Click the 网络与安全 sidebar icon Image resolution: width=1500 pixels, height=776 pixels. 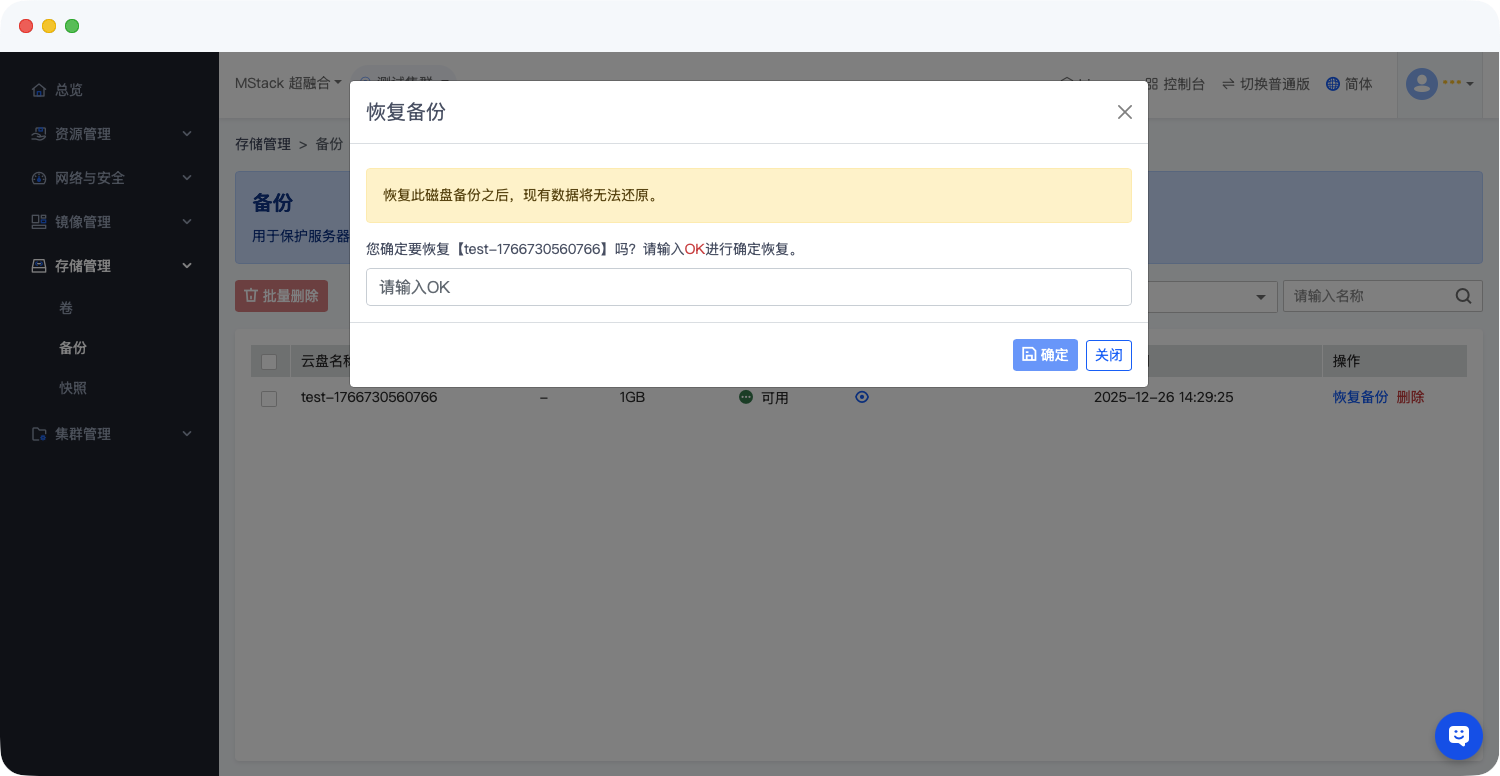(x=37, y=177)
